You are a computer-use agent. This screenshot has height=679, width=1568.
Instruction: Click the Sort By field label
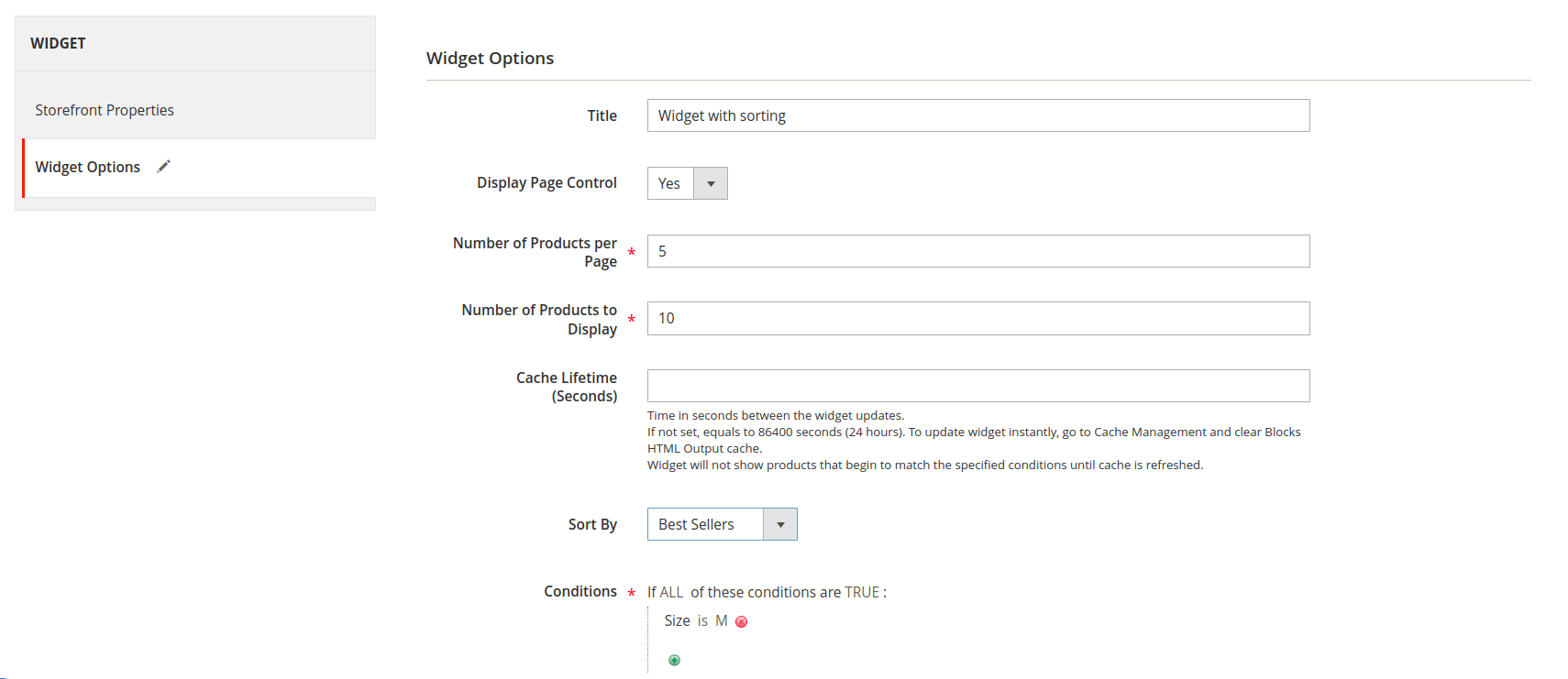coord(592,524)
